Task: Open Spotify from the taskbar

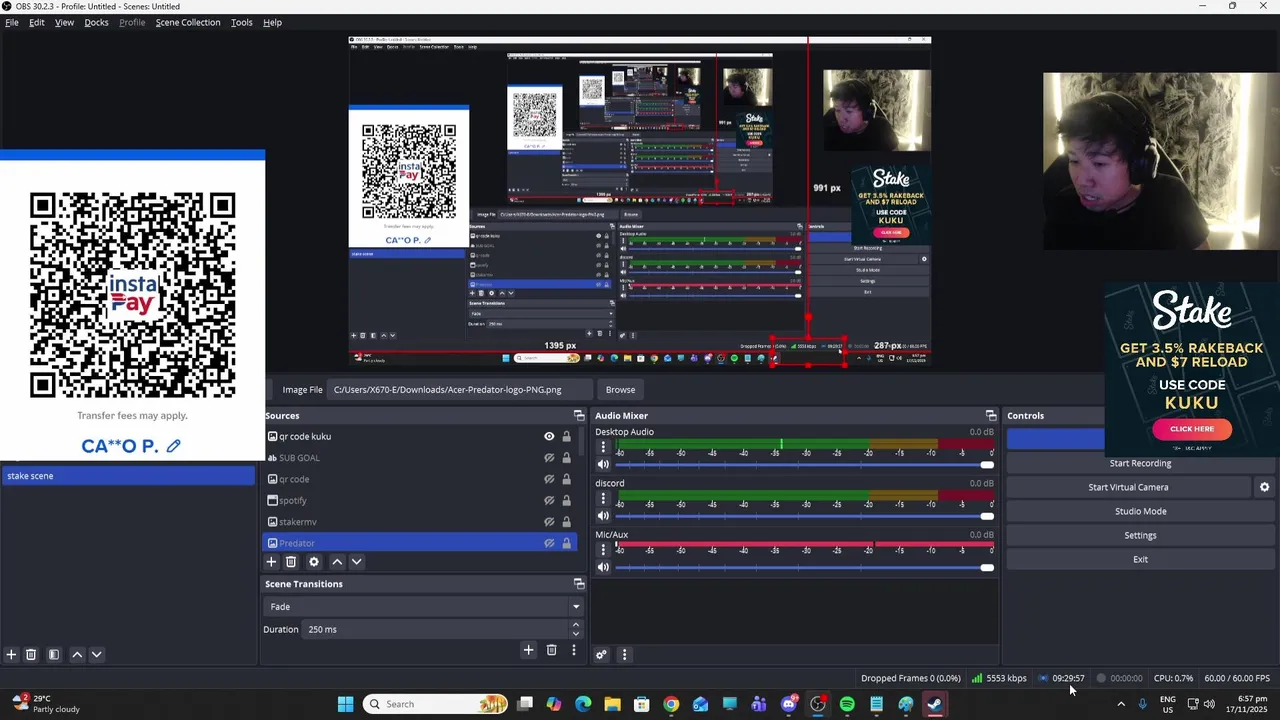Action: [847, 704]
